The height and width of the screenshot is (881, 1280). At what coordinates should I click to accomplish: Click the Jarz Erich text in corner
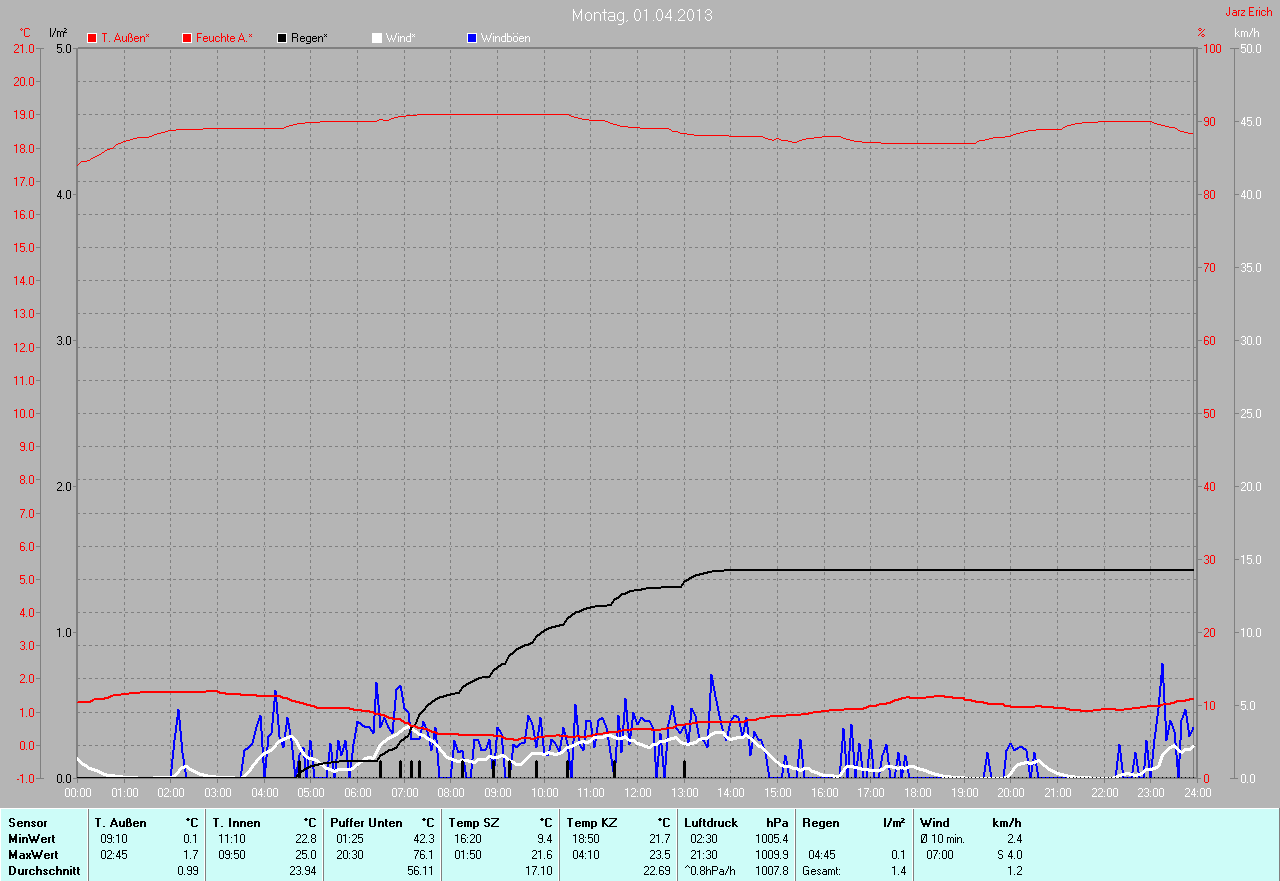(x=1248, y=12)
